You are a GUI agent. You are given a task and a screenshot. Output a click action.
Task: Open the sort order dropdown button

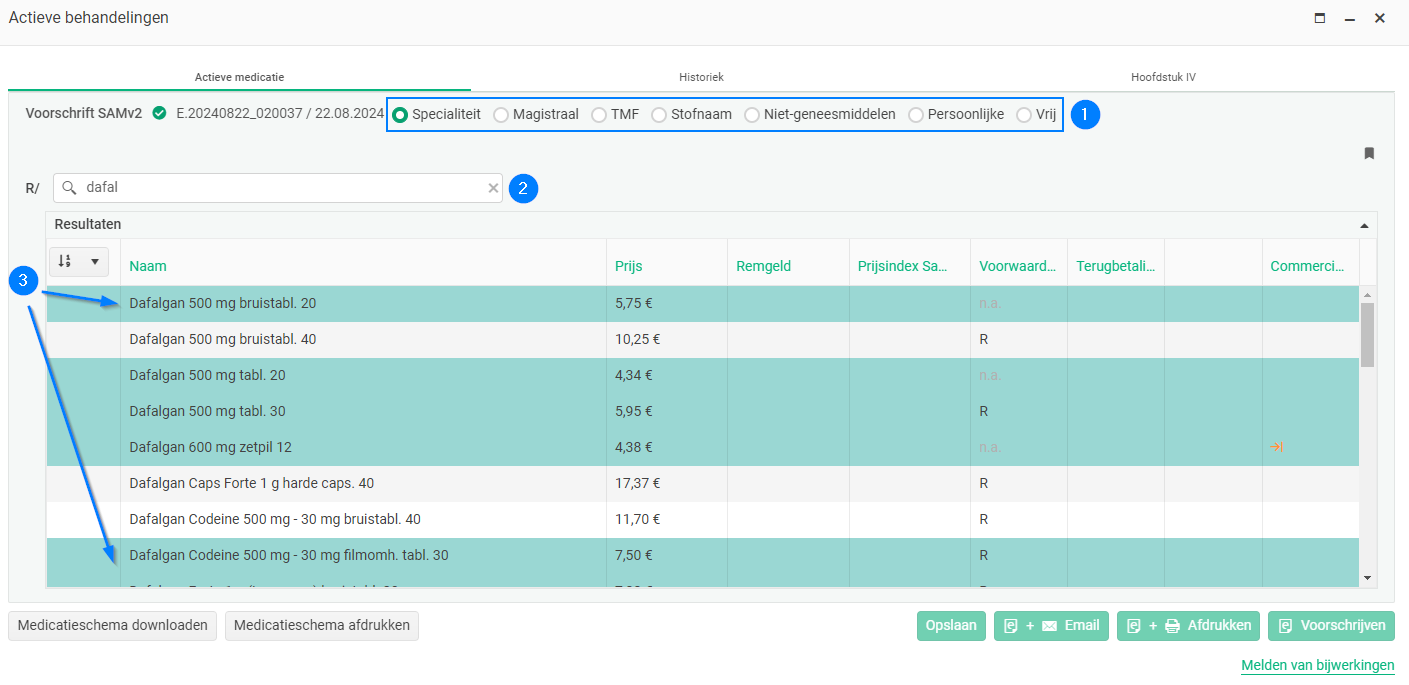tap(79, 261)
